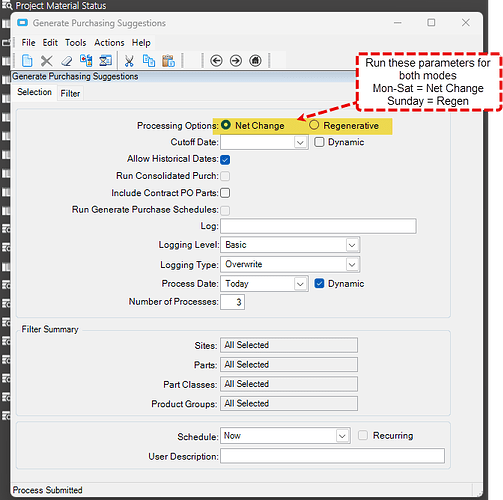Screen dimensions: 503x500
Task: Click the Clear eraser toolbar icon
Action: [67, 61]
